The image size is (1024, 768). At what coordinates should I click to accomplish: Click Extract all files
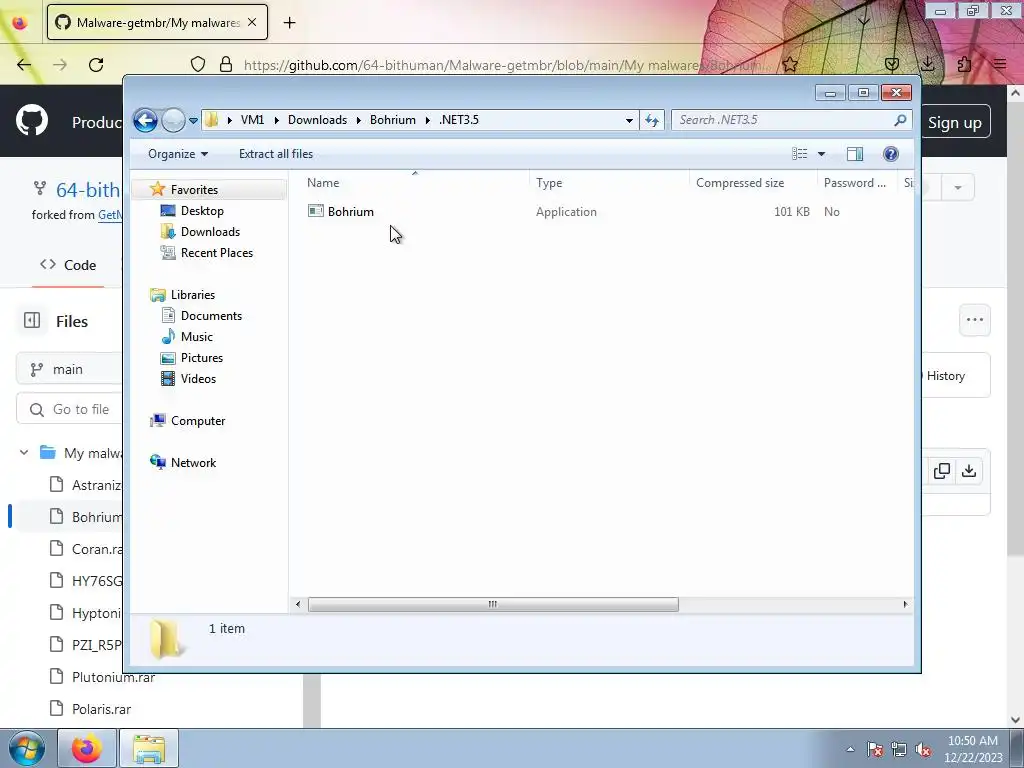point(276,154)
